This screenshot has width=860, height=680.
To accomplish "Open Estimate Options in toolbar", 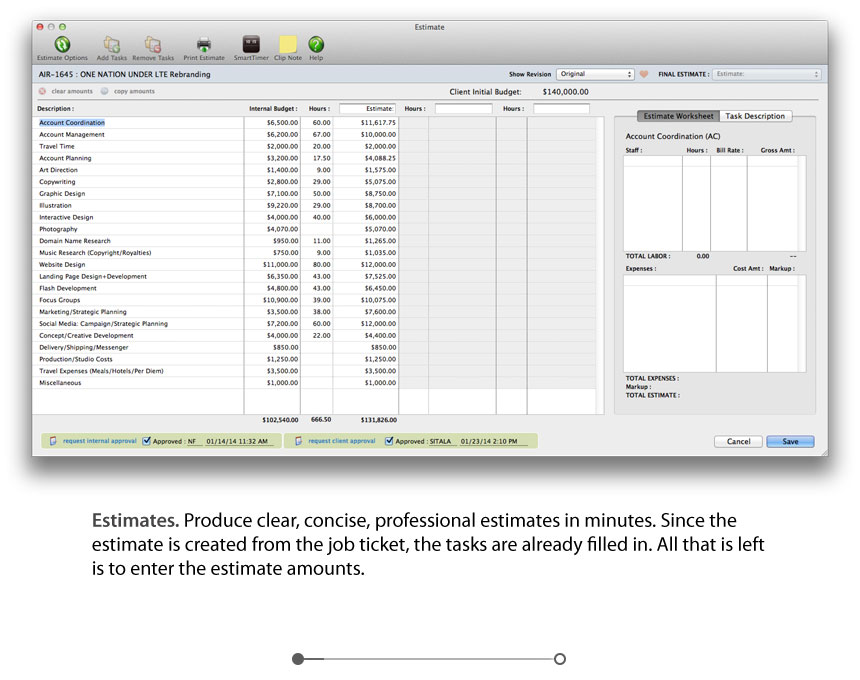I will coord(62,45).
